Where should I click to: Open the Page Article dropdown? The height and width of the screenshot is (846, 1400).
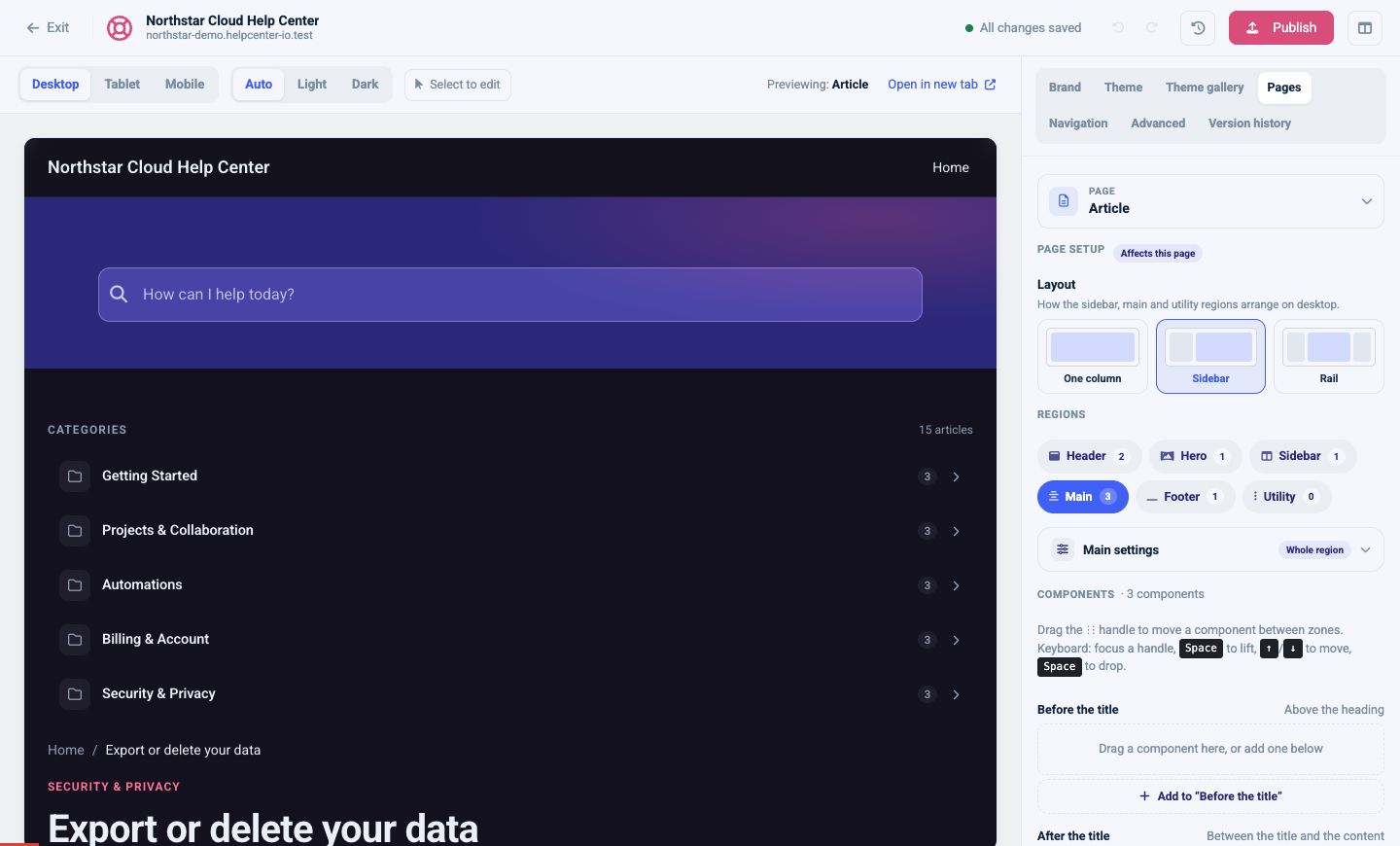click(x=1210, y=201)
